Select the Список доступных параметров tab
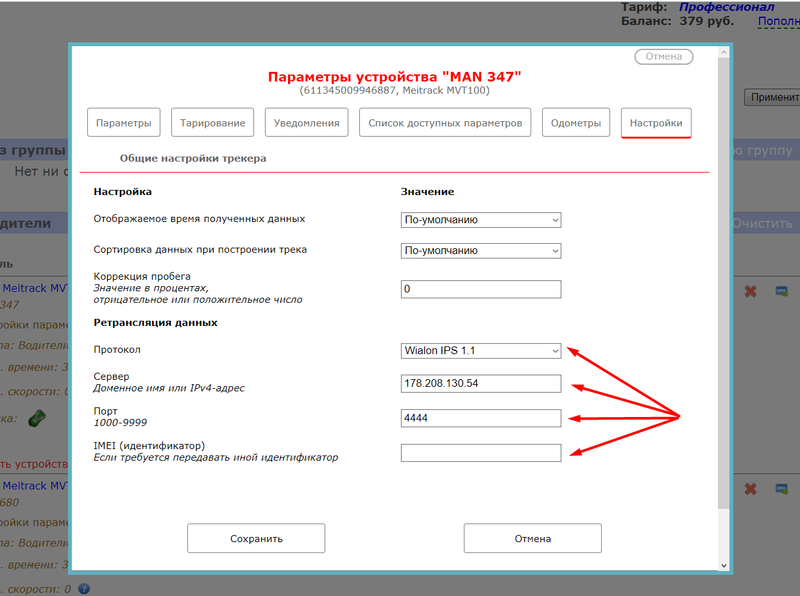This screenshot has width=800, height=596. 445,123
